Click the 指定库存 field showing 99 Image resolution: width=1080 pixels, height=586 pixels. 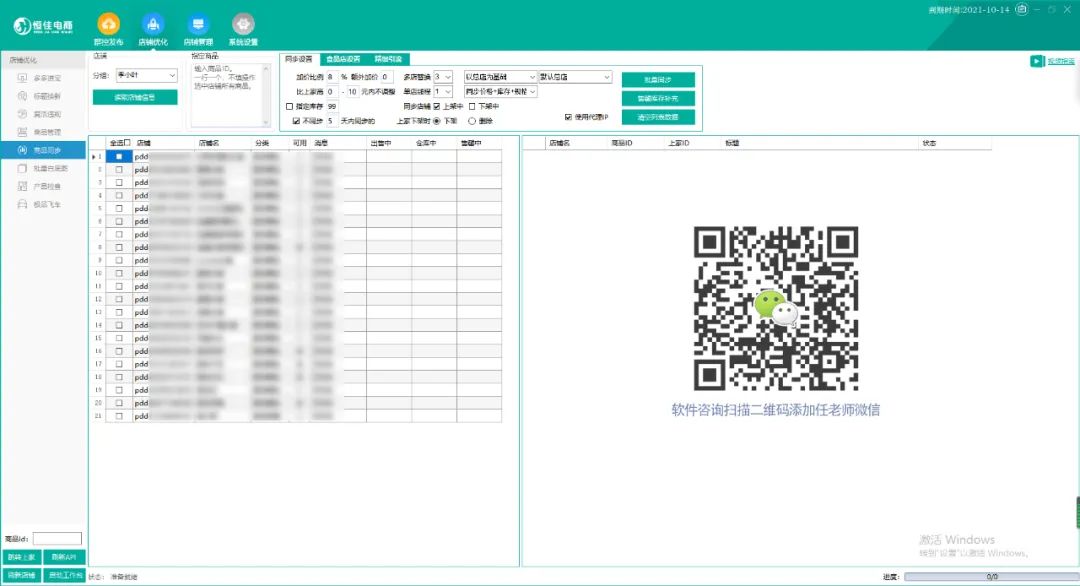(332, 107)
